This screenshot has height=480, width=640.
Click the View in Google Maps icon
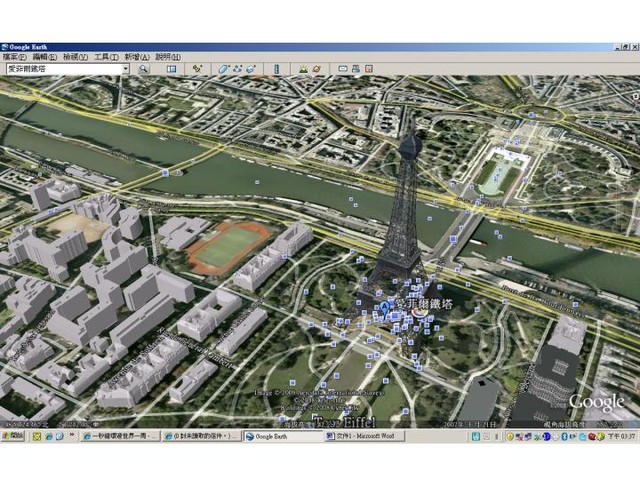coord(369,69)
